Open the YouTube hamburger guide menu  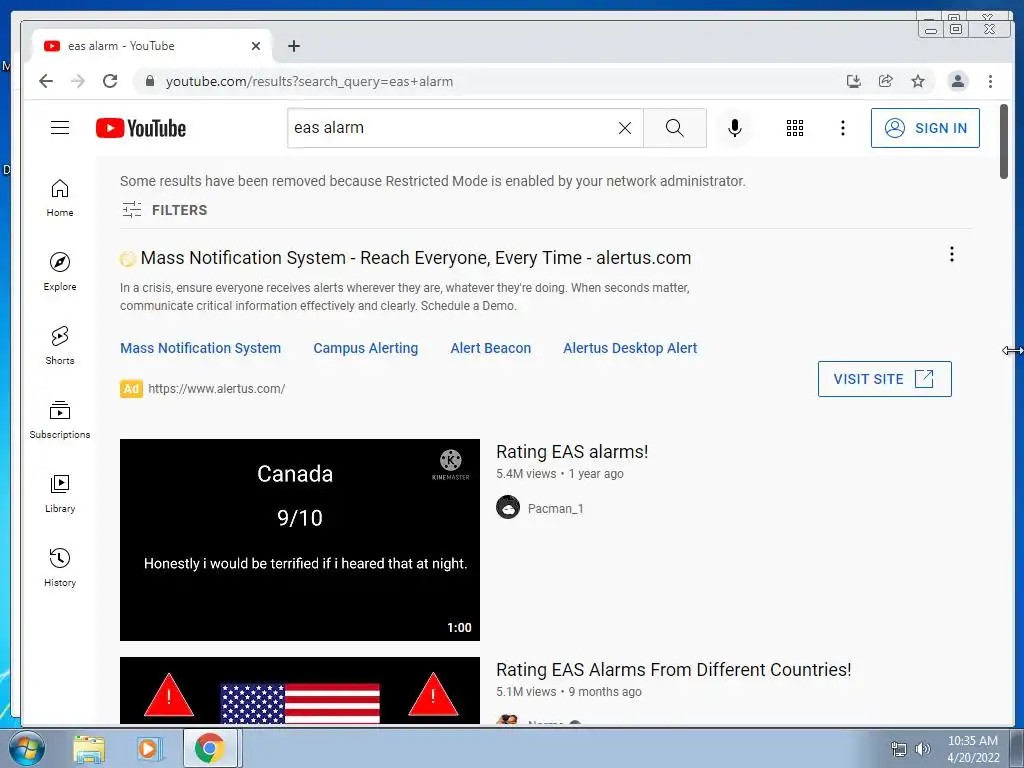click(x=60, y=127)
